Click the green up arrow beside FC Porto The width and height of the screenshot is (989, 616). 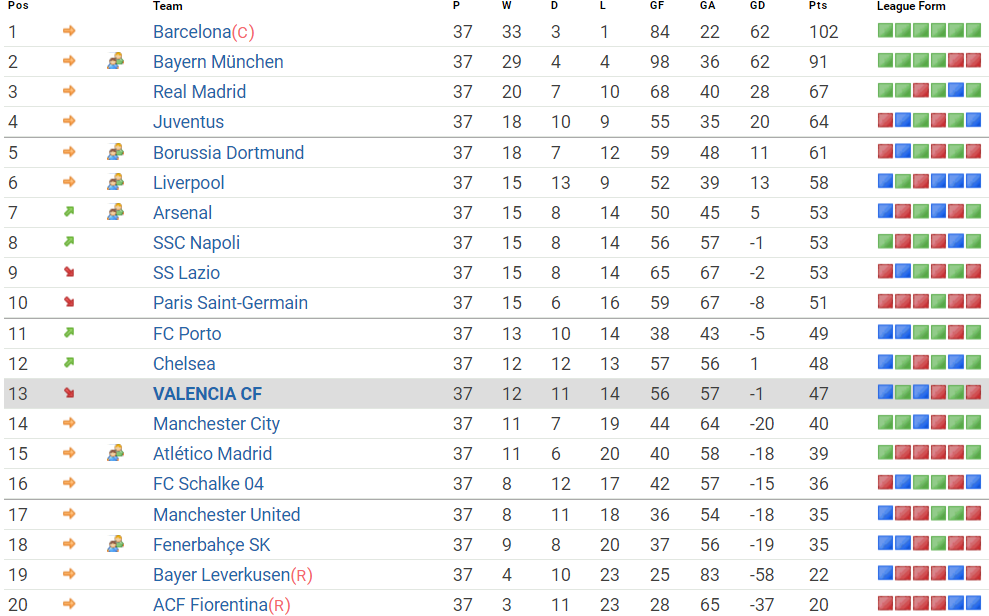tap(69, 333)
